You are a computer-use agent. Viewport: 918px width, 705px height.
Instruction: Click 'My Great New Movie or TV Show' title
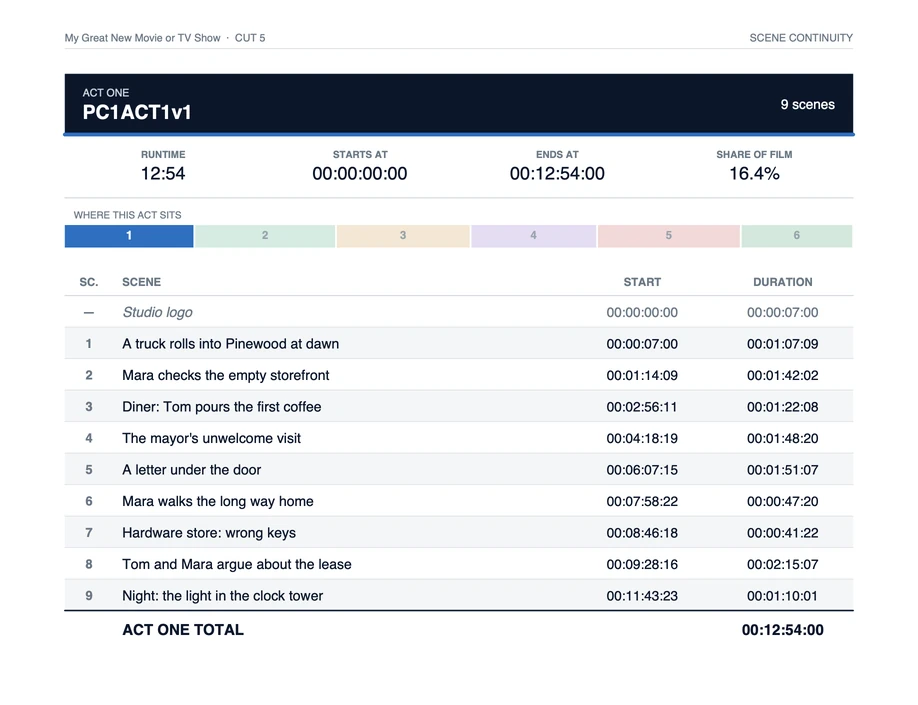[142, 38]
